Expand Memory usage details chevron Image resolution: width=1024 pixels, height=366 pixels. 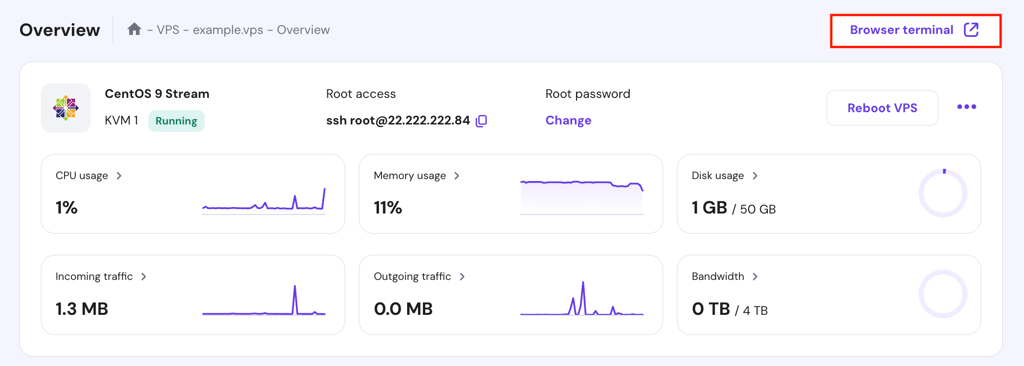(456, 176)
